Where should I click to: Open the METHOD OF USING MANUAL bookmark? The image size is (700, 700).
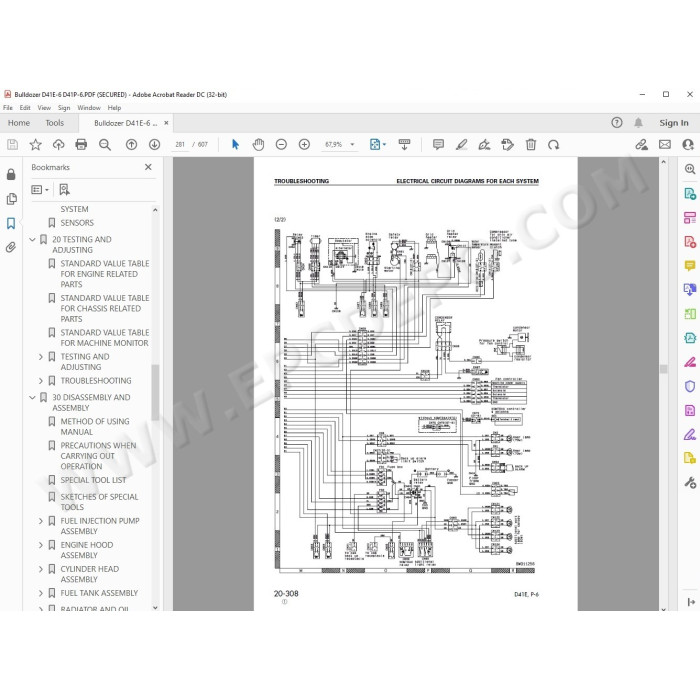pos(95,427)
